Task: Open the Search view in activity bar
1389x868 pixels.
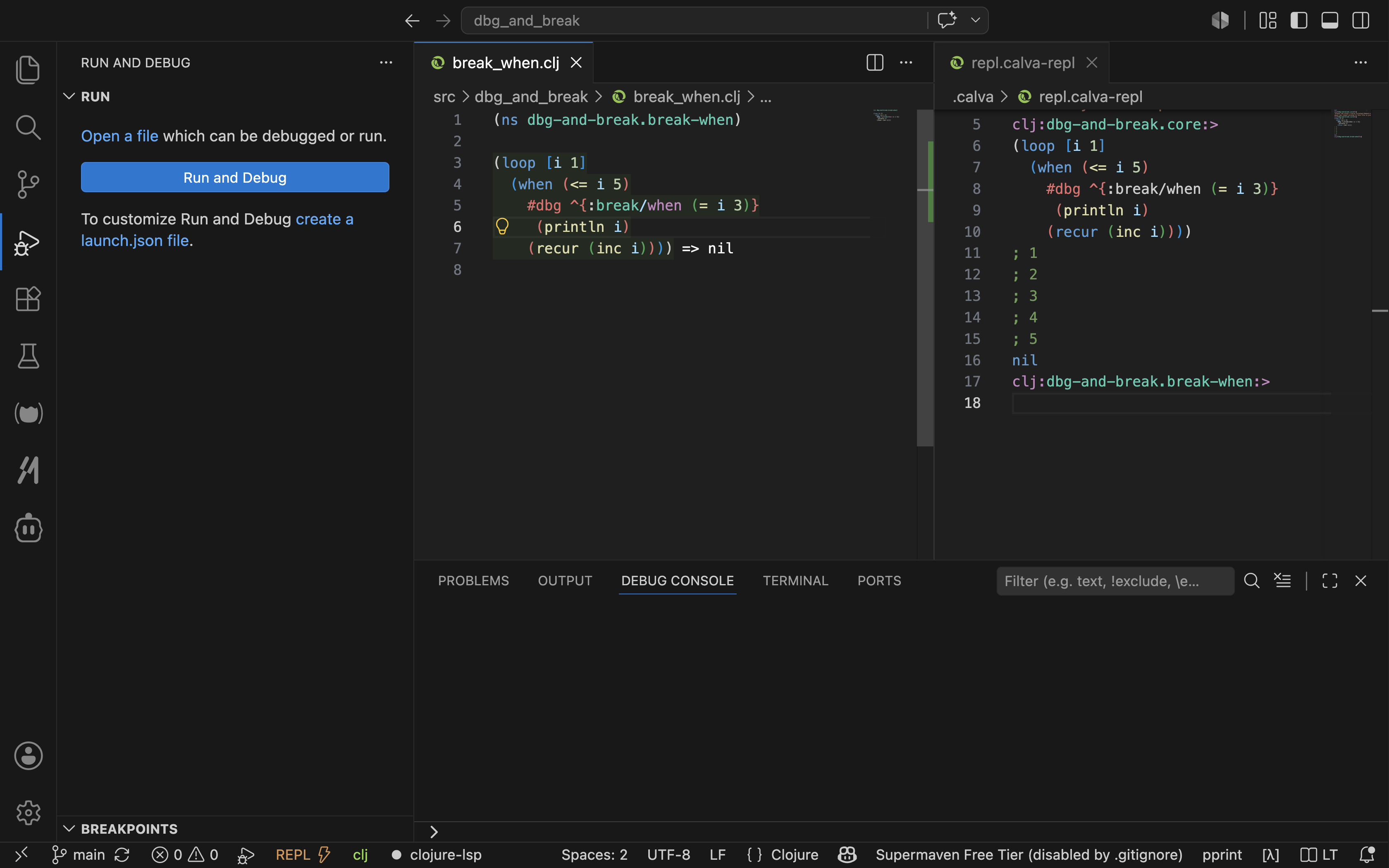Action: (28, 127)
